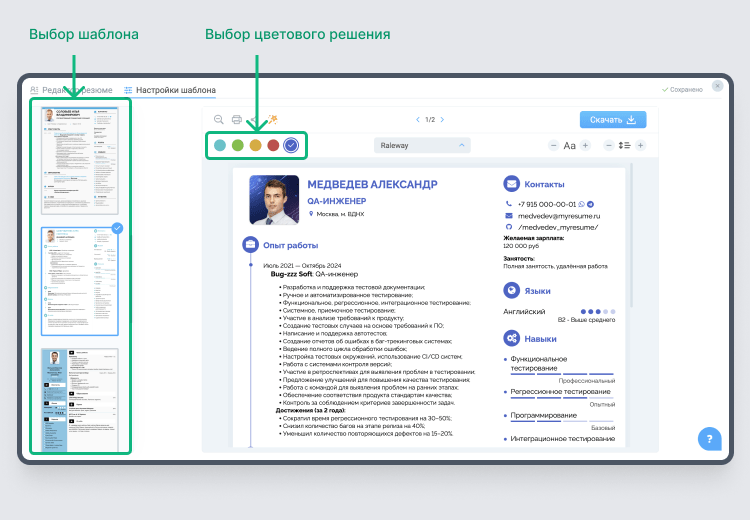Select the yellow color scheme
The width and height of the screenshot is (750, 520).
pyautogui.click(x=255, y=145)
